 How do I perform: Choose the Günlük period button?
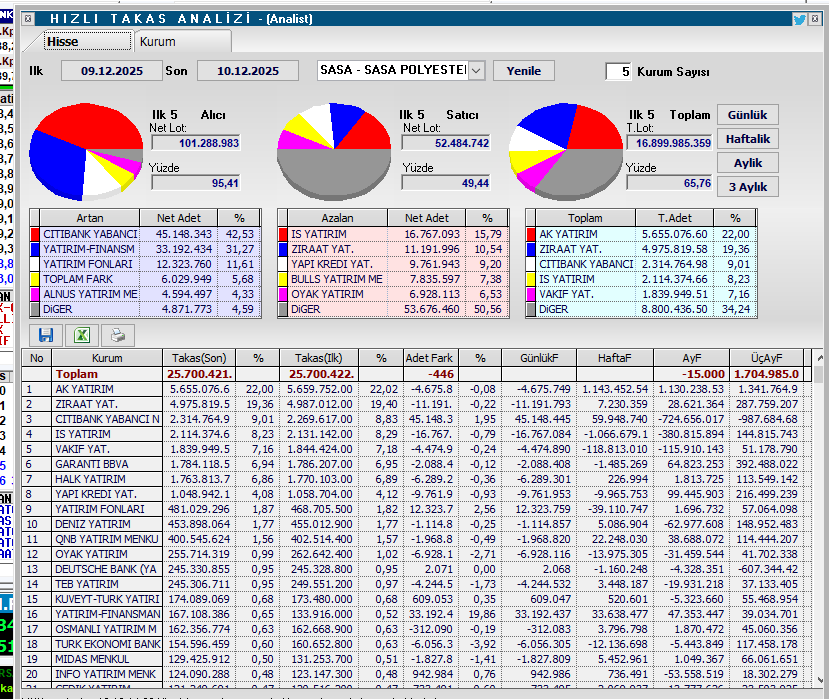747,115
